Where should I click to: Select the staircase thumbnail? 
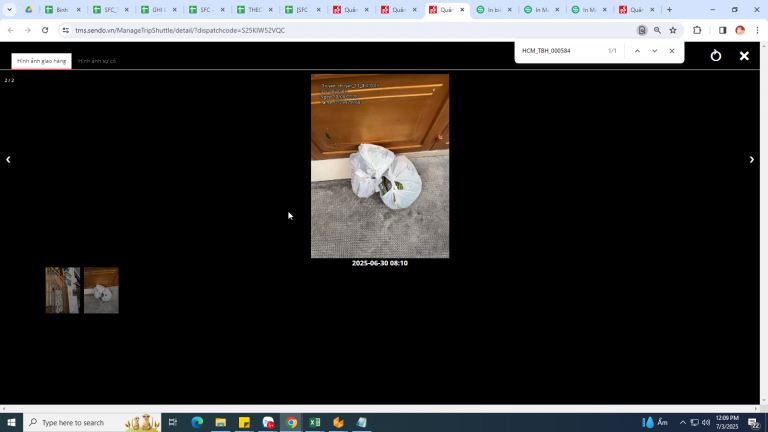[x=63, y=290]
